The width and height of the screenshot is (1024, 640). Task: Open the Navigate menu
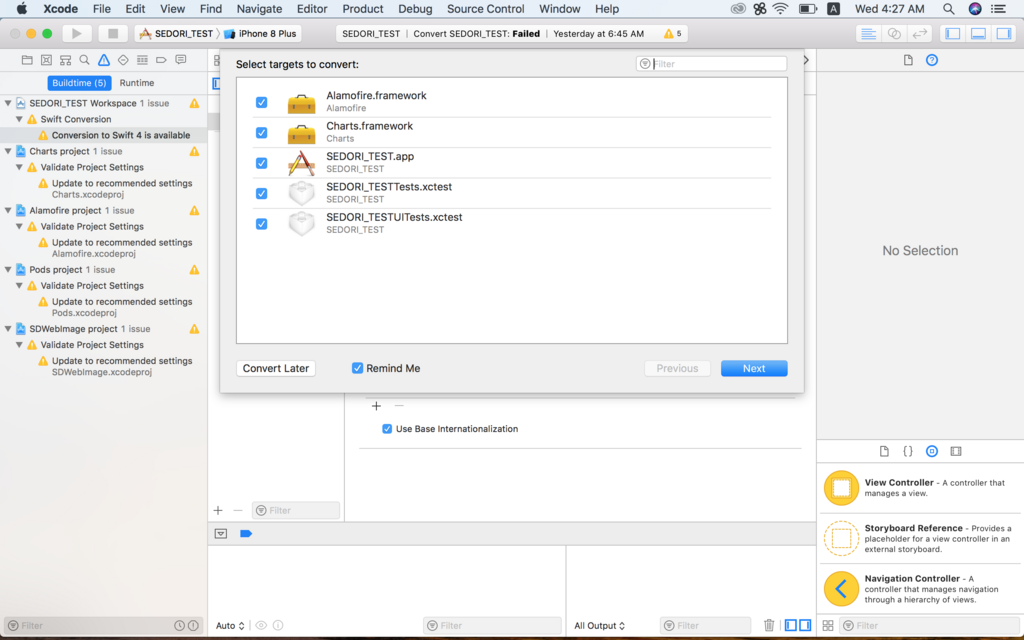(259, 8)
